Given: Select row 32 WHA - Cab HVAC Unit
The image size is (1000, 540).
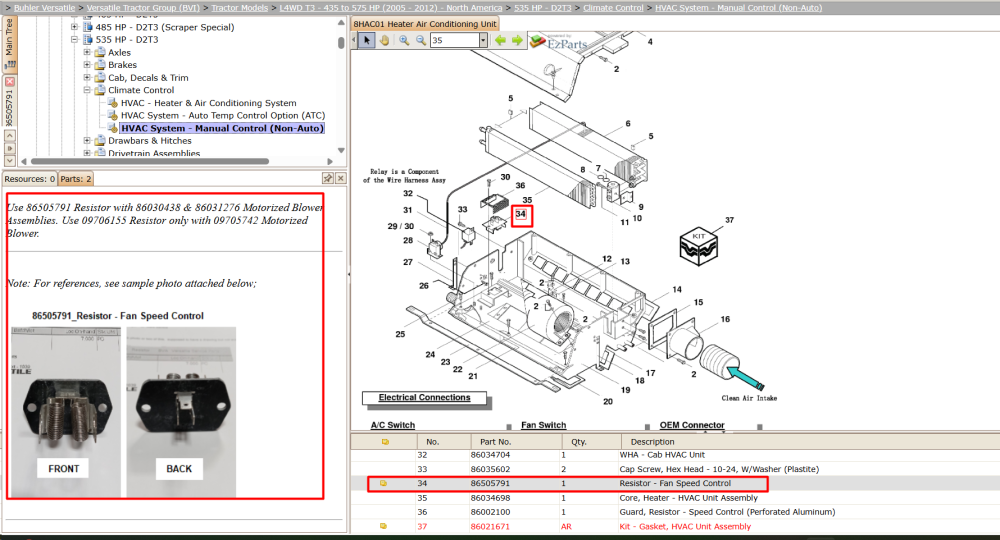Looking at the screenshot, I should click(x=675, y=455).
